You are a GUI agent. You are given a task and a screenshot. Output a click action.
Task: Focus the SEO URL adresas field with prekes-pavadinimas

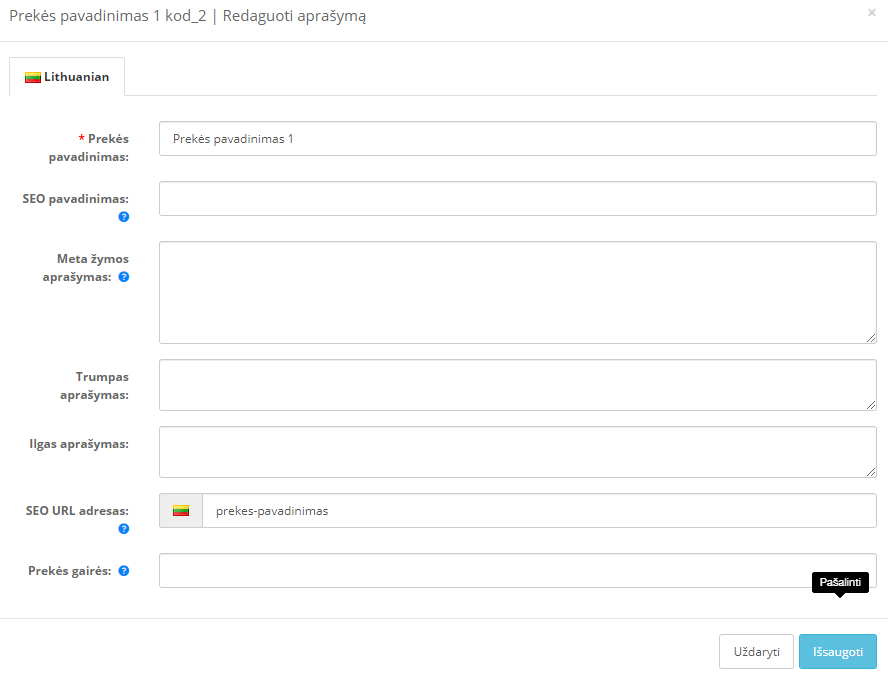(539, 511)
